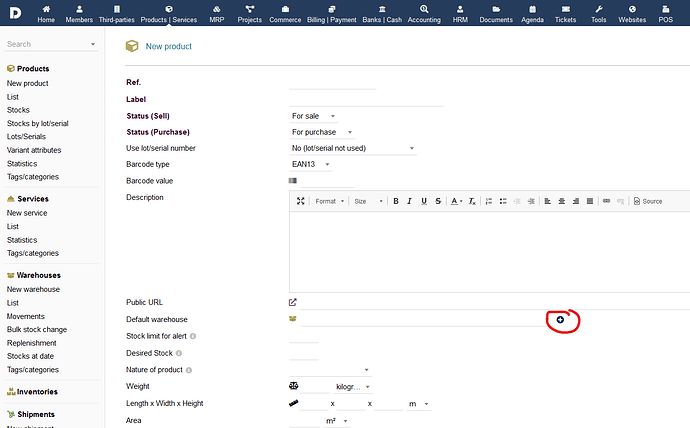690x428 pixels.
Task: Open the Inventories sidebar section
Action: (x=32, y=392)
